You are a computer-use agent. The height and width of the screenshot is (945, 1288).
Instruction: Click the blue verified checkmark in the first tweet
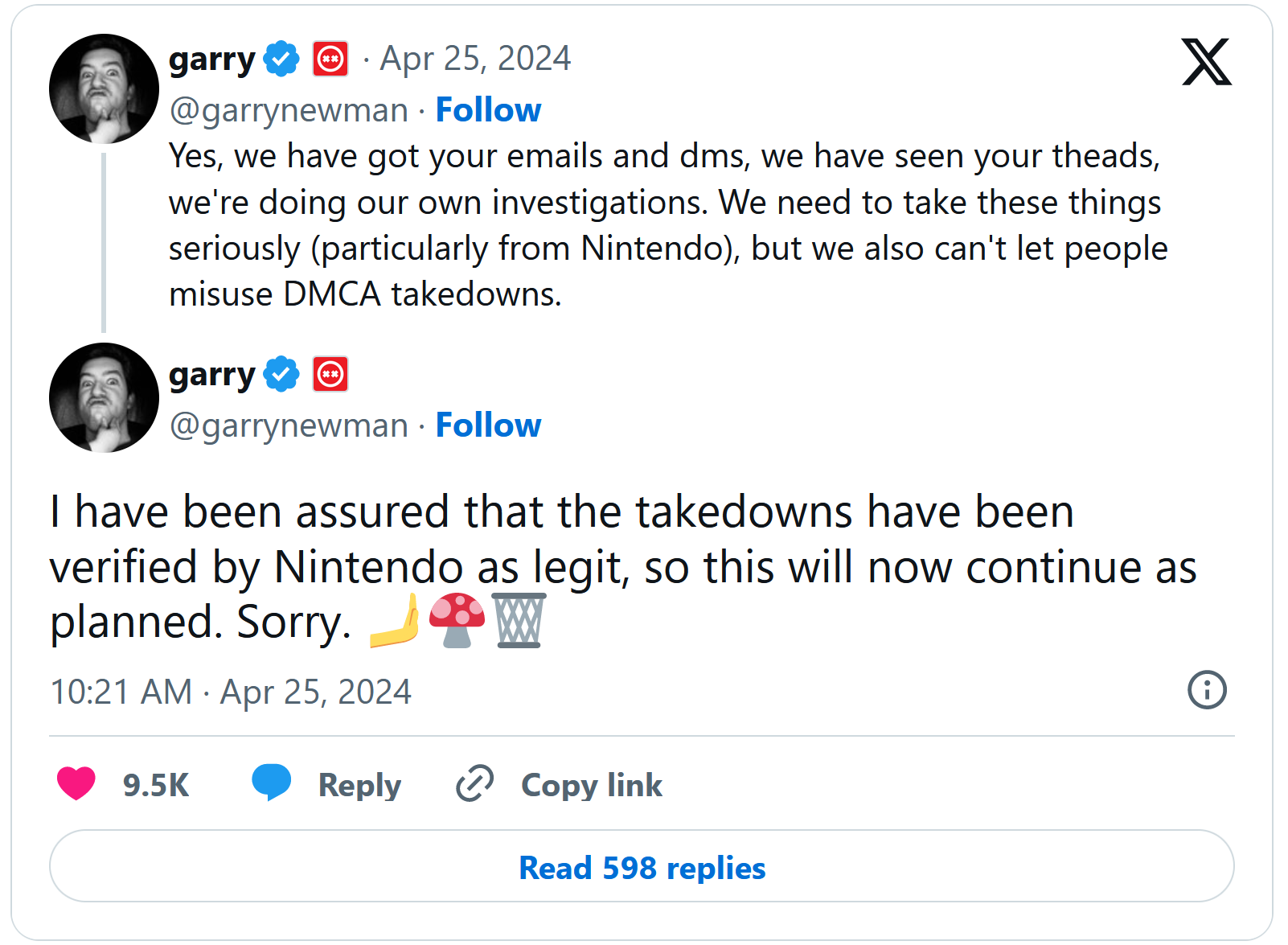click(279, 57)
